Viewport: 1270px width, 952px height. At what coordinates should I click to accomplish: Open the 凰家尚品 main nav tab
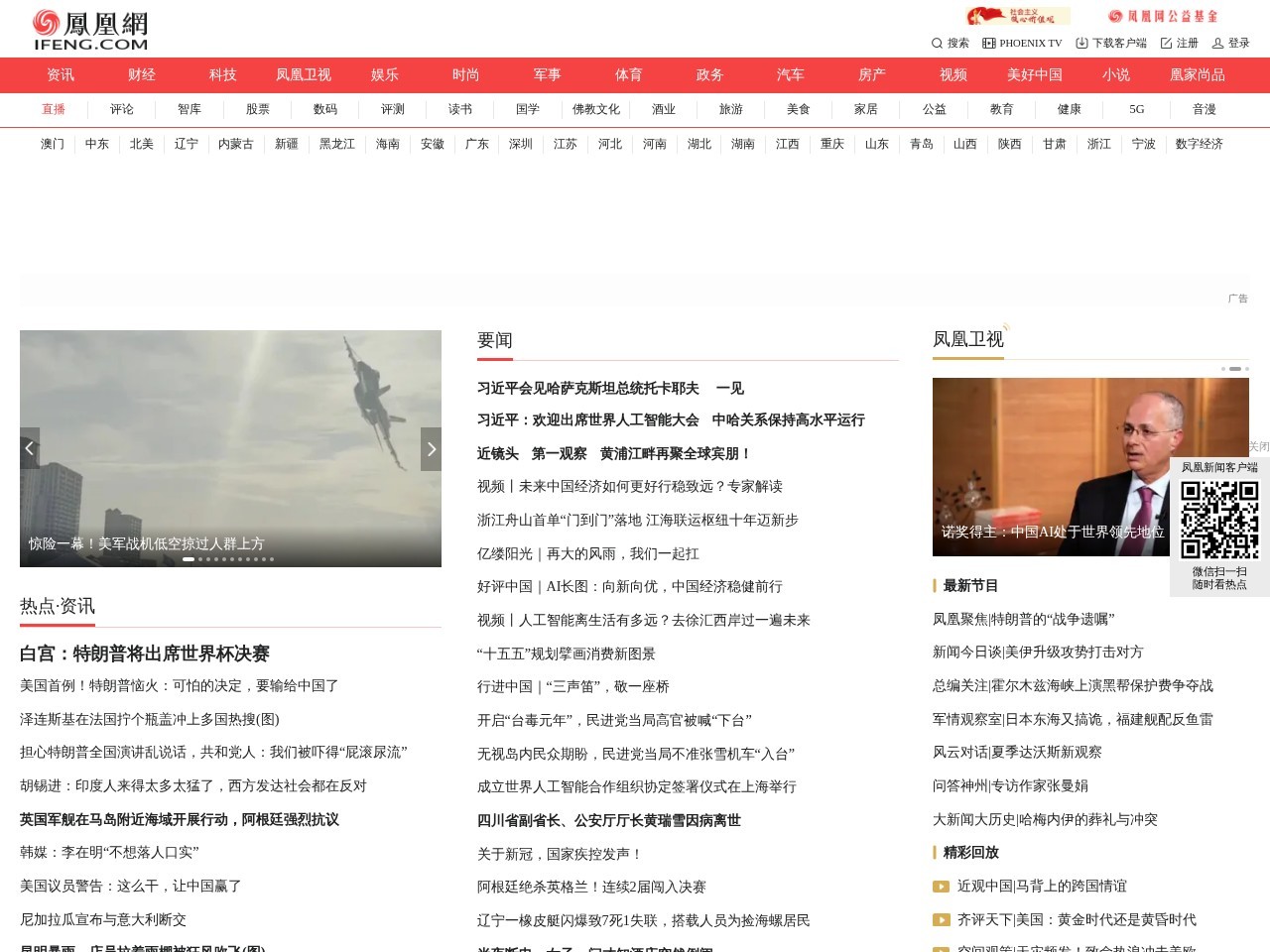(x=1198, y=75)
